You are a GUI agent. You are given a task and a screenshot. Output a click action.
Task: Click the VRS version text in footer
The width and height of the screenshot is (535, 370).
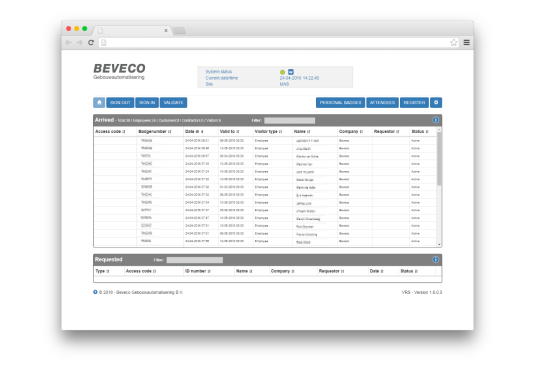422,292
